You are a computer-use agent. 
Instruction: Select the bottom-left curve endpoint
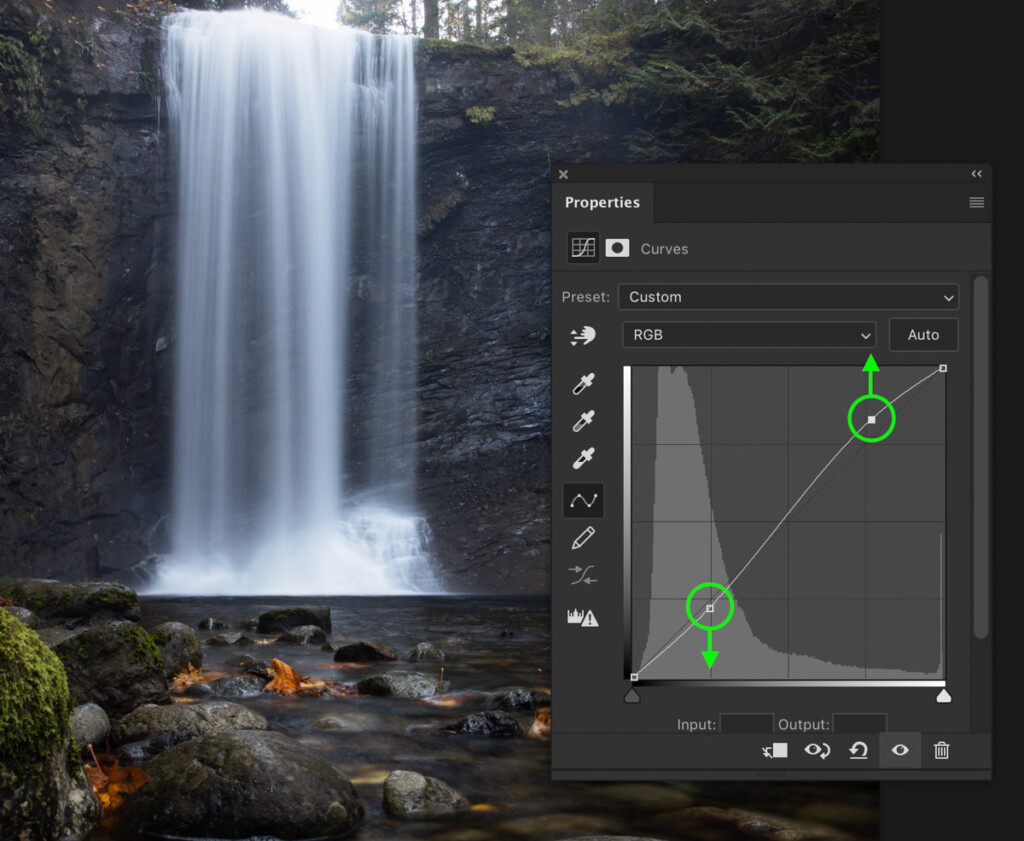[633, 677]
